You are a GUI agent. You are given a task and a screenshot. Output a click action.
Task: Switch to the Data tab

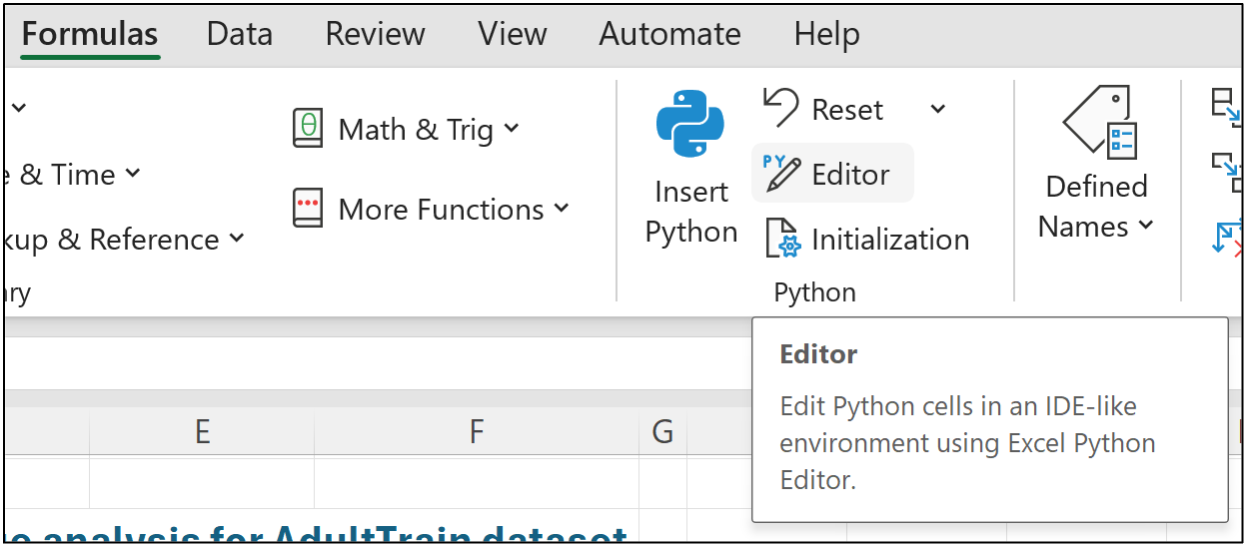pos(239,34)
